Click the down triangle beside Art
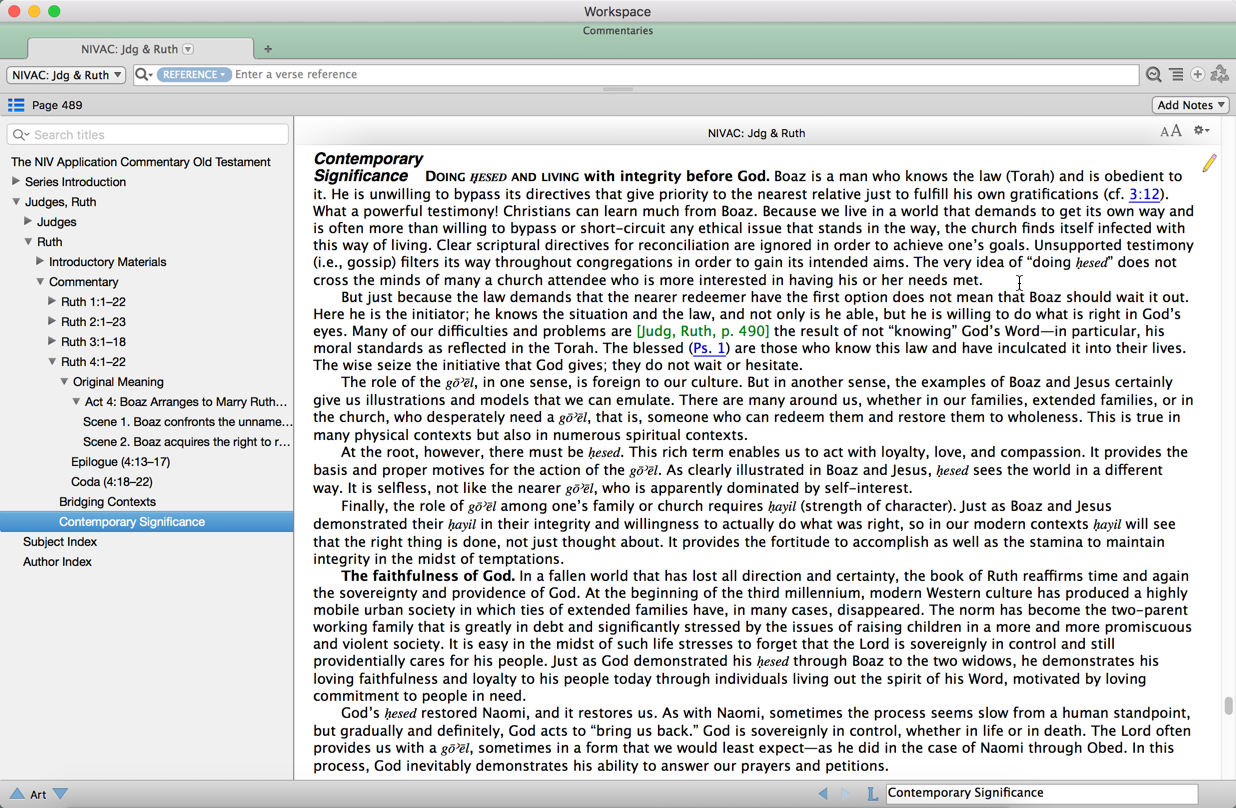The height and width of the screenshot is (808, 1236). pyautogui.click(x=61, y=794)
